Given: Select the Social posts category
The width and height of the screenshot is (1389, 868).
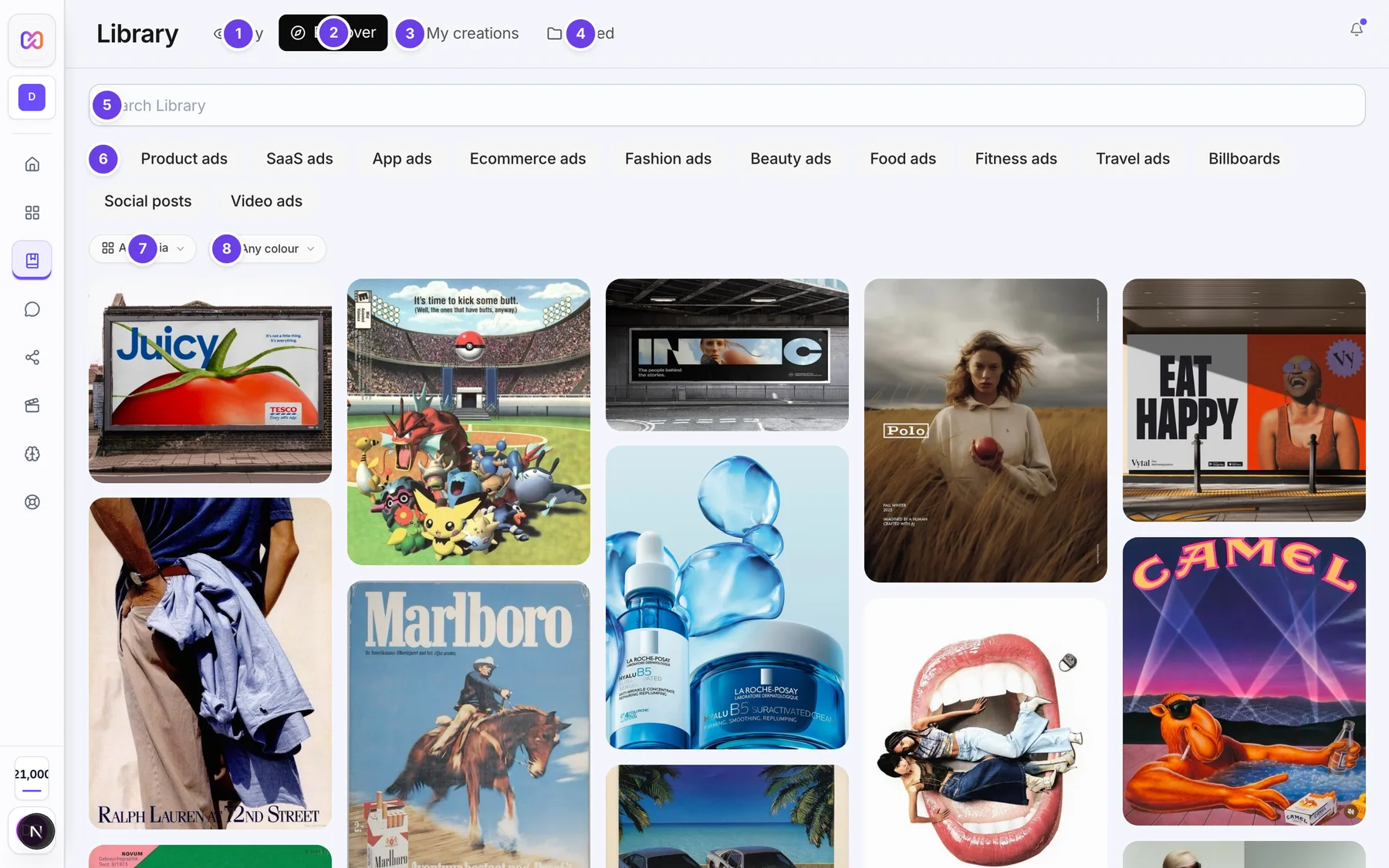Looking at the screenshot, I should click(147, 201).
